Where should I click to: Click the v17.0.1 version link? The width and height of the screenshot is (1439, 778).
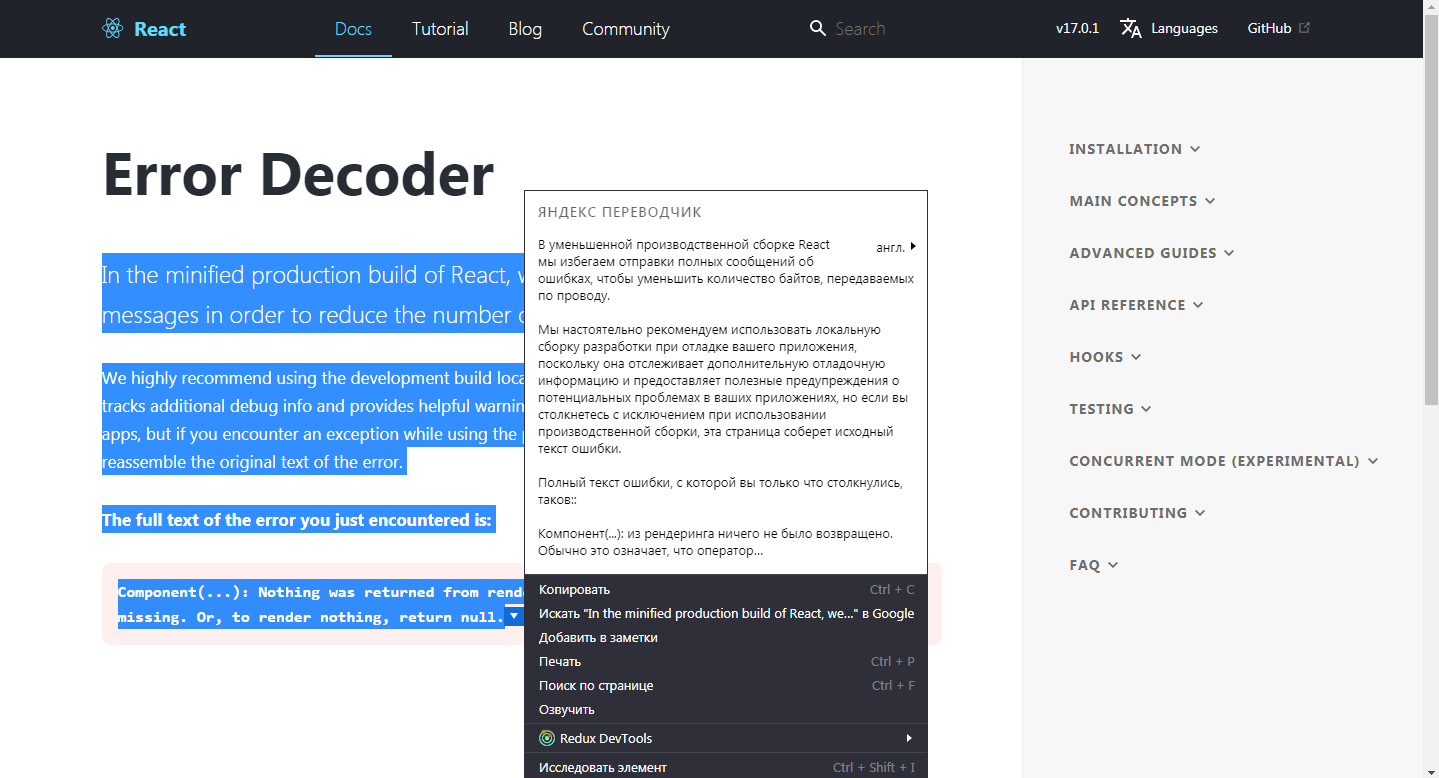click(1077, 29)
